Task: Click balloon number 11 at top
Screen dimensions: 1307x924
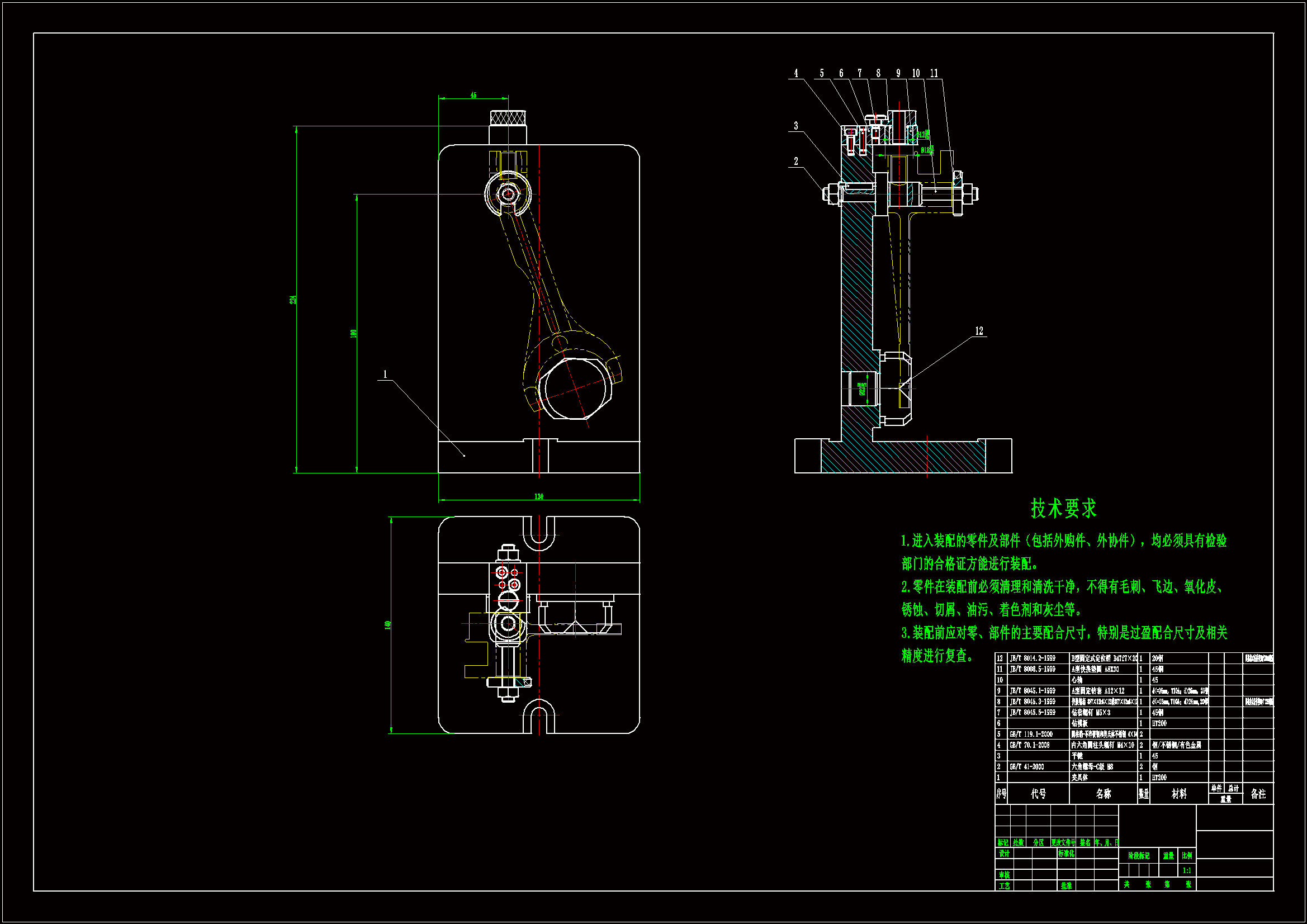Action: [934, 73]
